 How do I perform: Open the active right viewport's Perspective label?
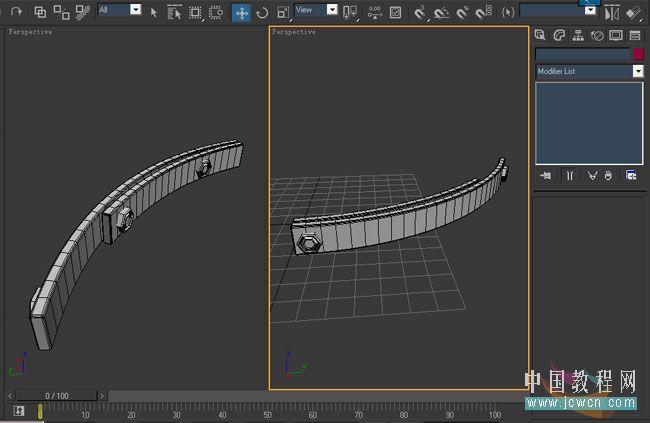pyautogui.click(x=293, y=32)
